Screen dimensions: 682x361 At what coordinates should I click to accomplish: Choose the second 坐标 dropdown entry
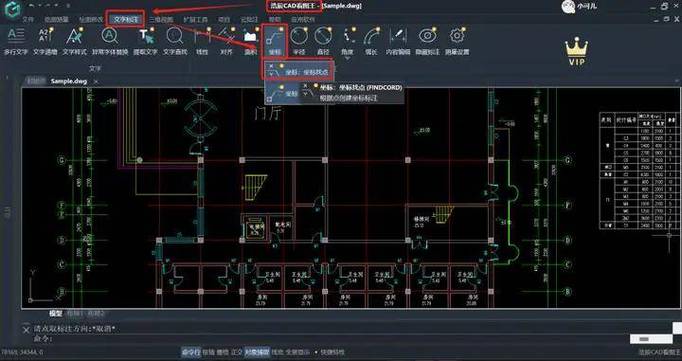click(282, 93)
